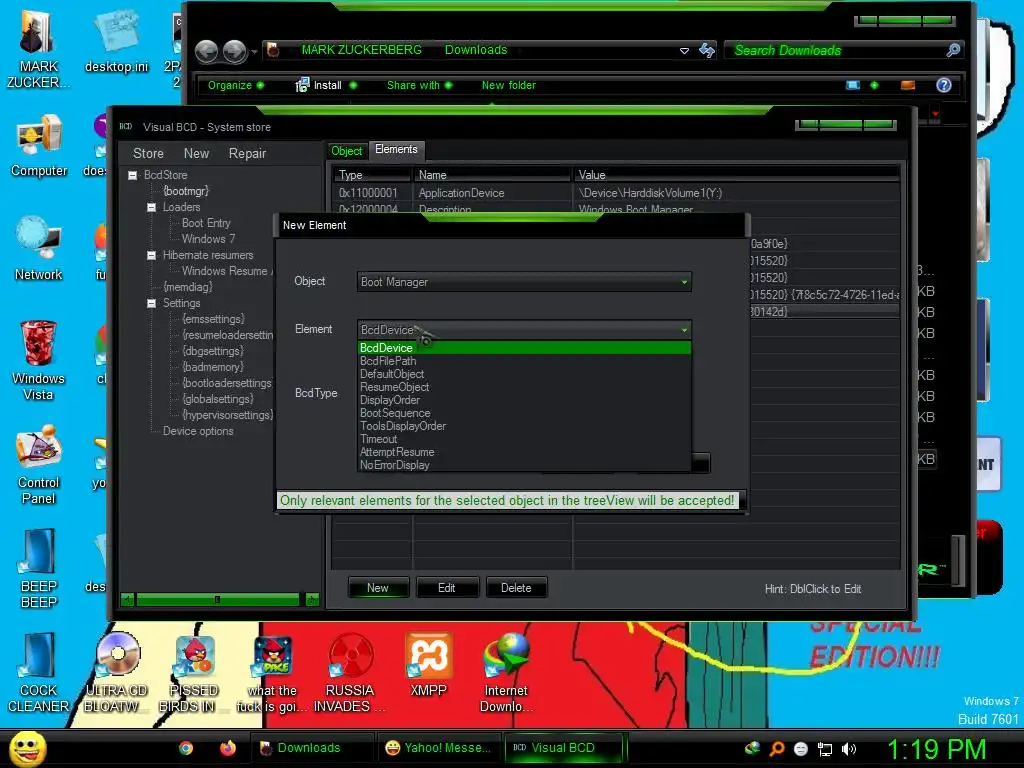The width and height of the screenshot is (1024, 768).
Task: Open the Repair menu
Action: 247,153
